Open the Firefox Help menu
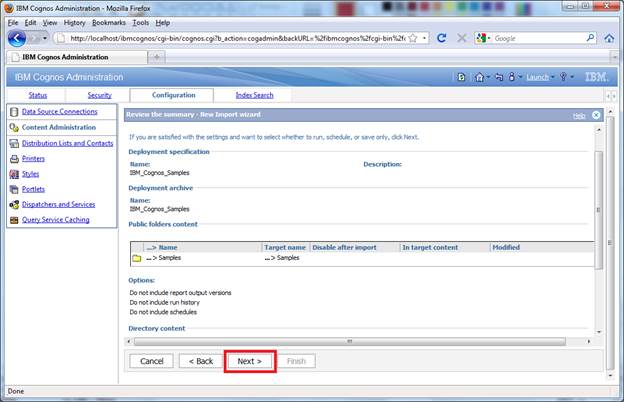624x402 pixels. pyautogui.click(x=162, y=23)
